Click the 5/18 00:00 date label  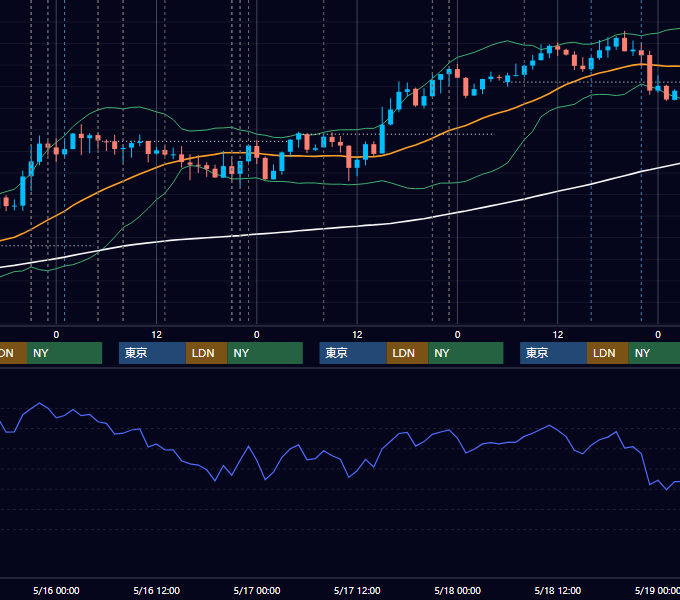[x=458, y=590]
